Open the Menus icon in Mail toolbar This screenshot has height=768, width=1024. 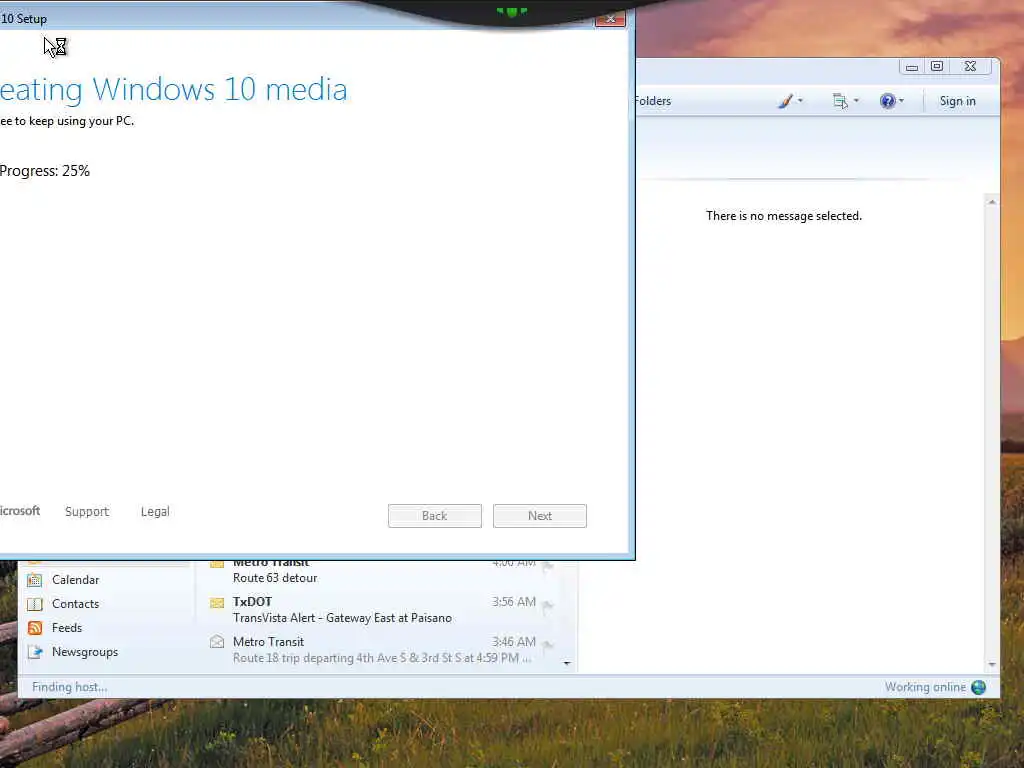tap(840, 101)
